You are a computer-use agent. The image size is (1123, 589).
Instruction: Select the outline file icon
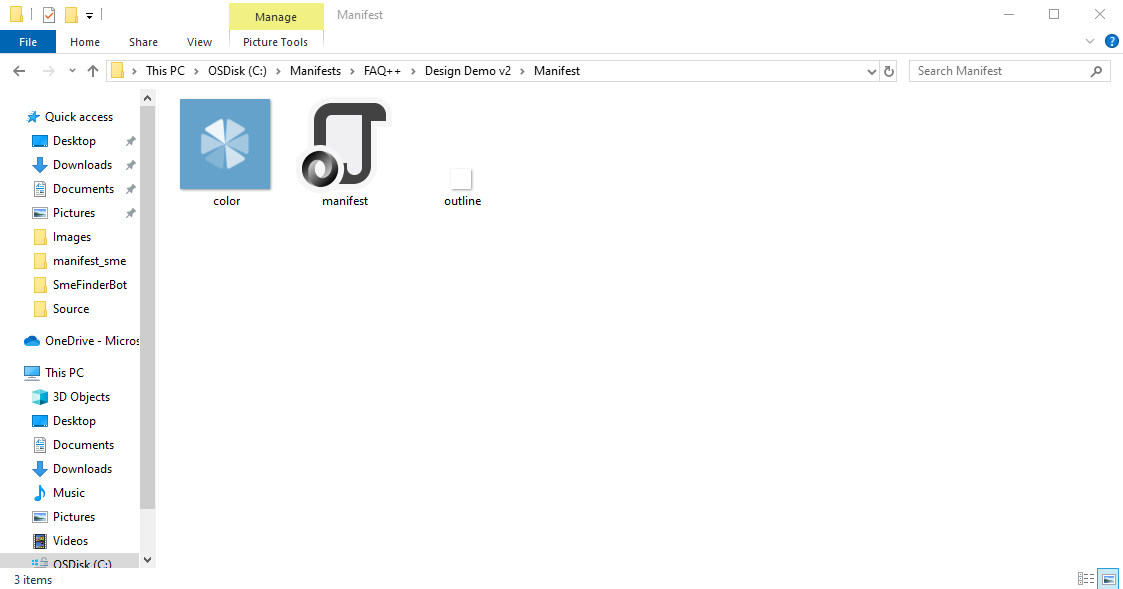461,178
